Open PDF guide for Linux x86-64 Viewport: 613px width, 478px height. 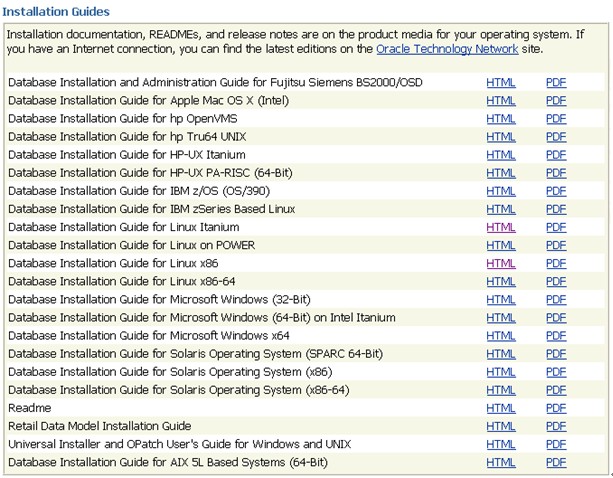(556, 281)
